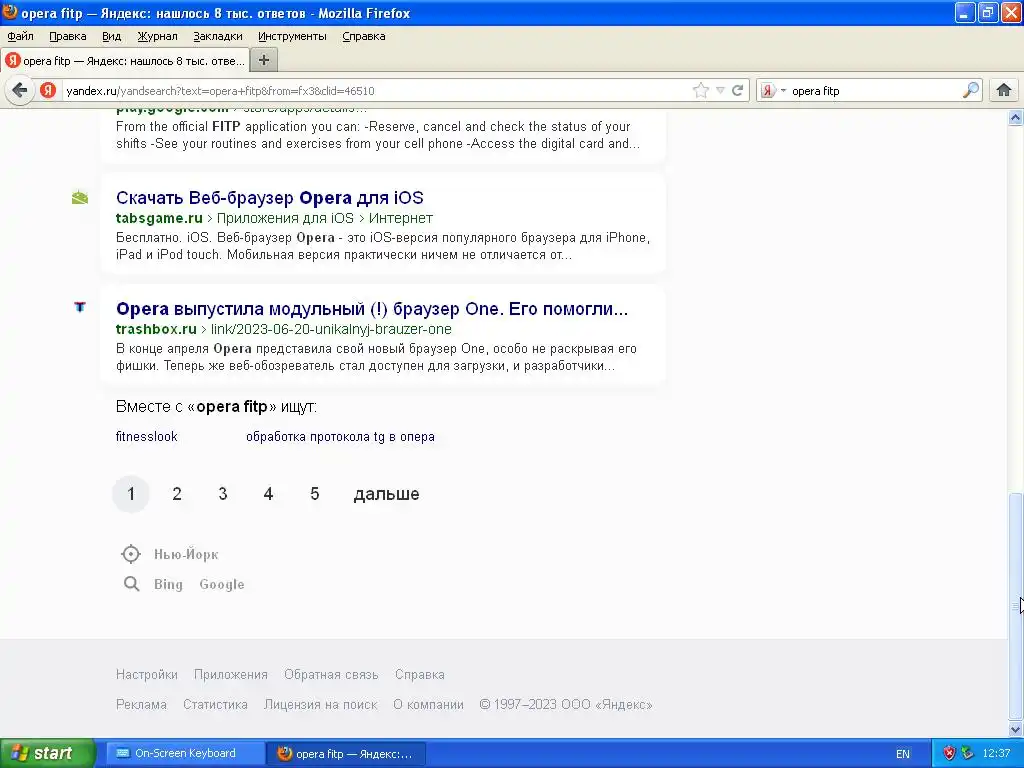The width and height of the screenshot is (1024, 768).
Task: Open the Вид menu
Action: click(112, 36)
